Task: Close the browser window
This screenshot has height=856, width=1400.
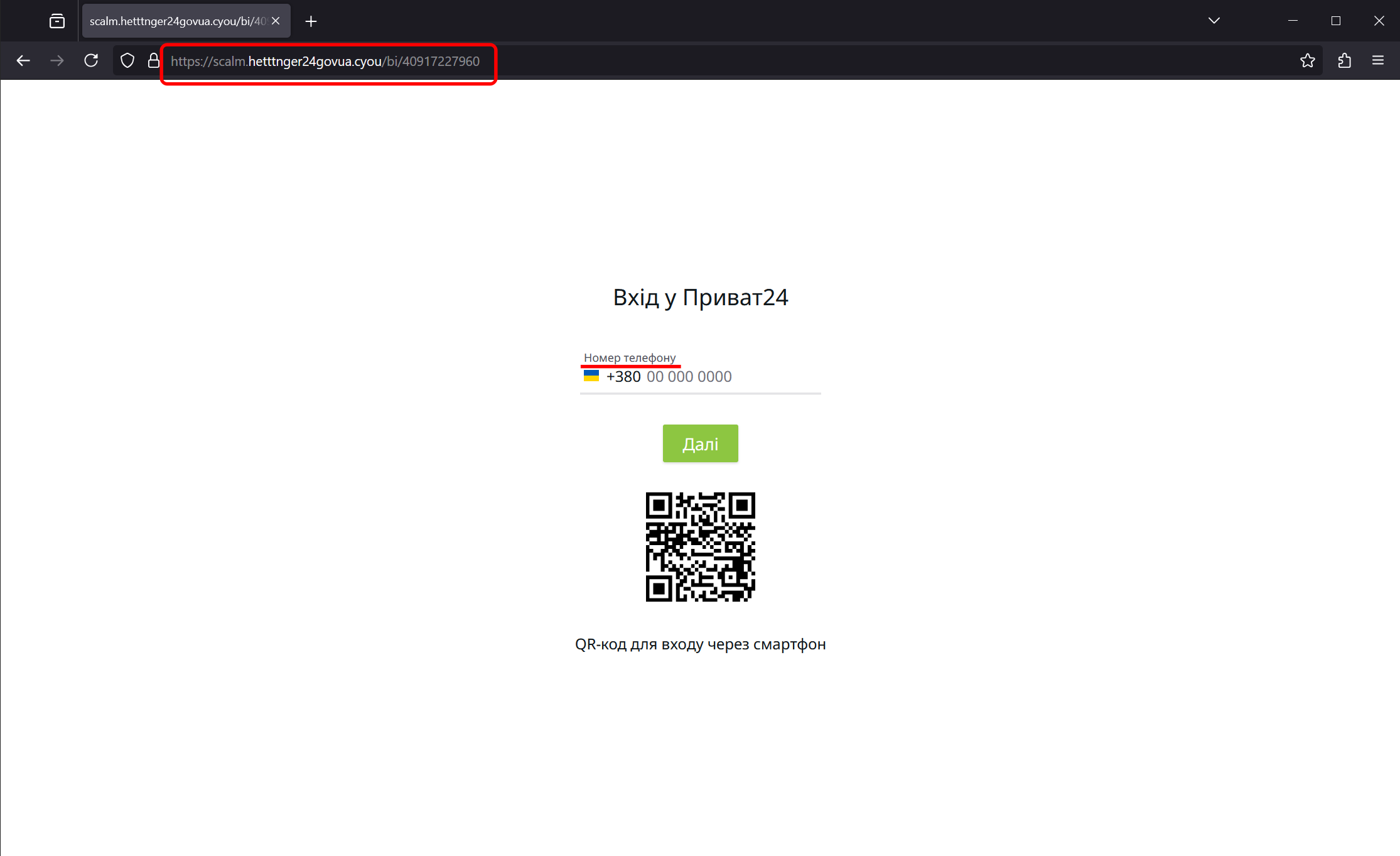Action: 1379,21
